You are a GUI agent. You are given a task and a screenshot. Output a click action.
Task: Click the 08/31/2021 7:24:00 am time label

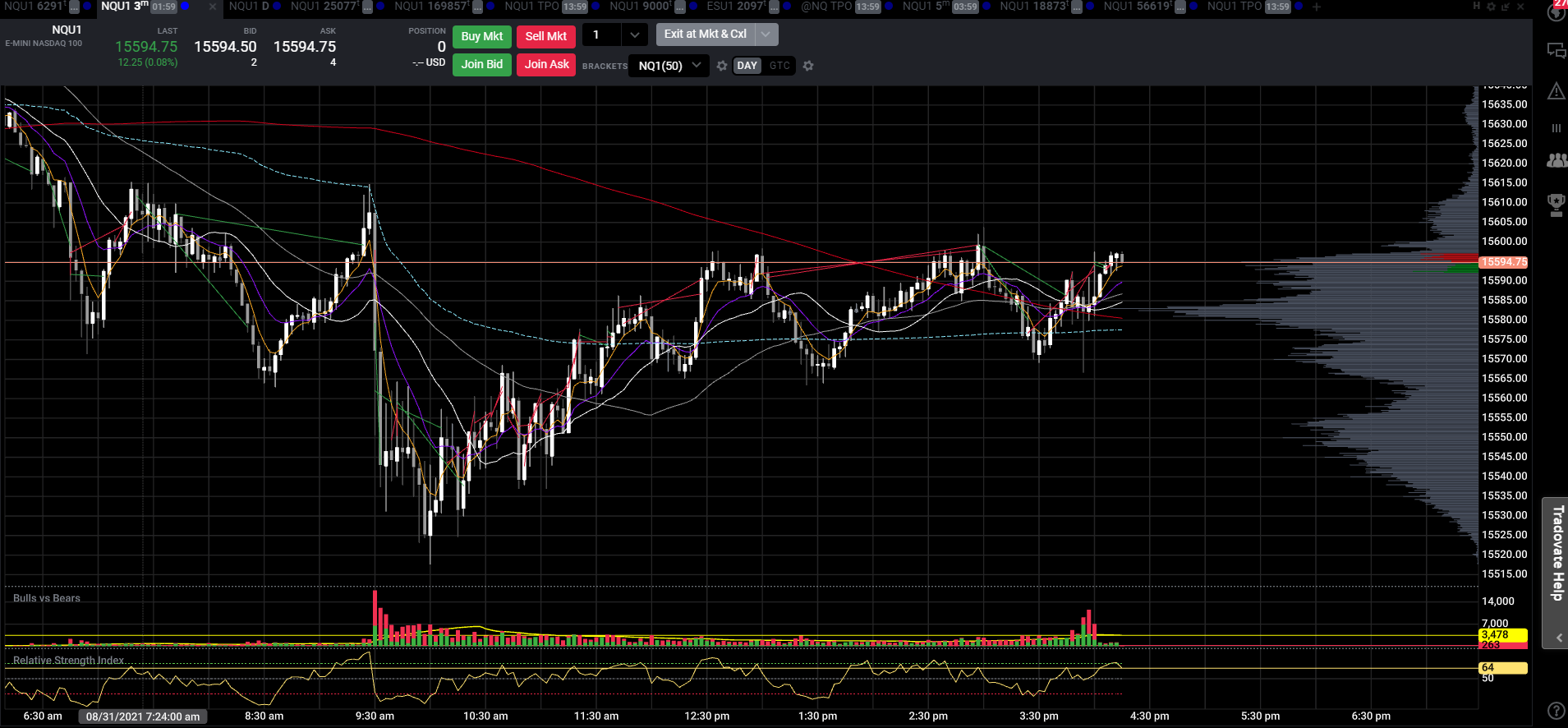[x=143, y=716]
